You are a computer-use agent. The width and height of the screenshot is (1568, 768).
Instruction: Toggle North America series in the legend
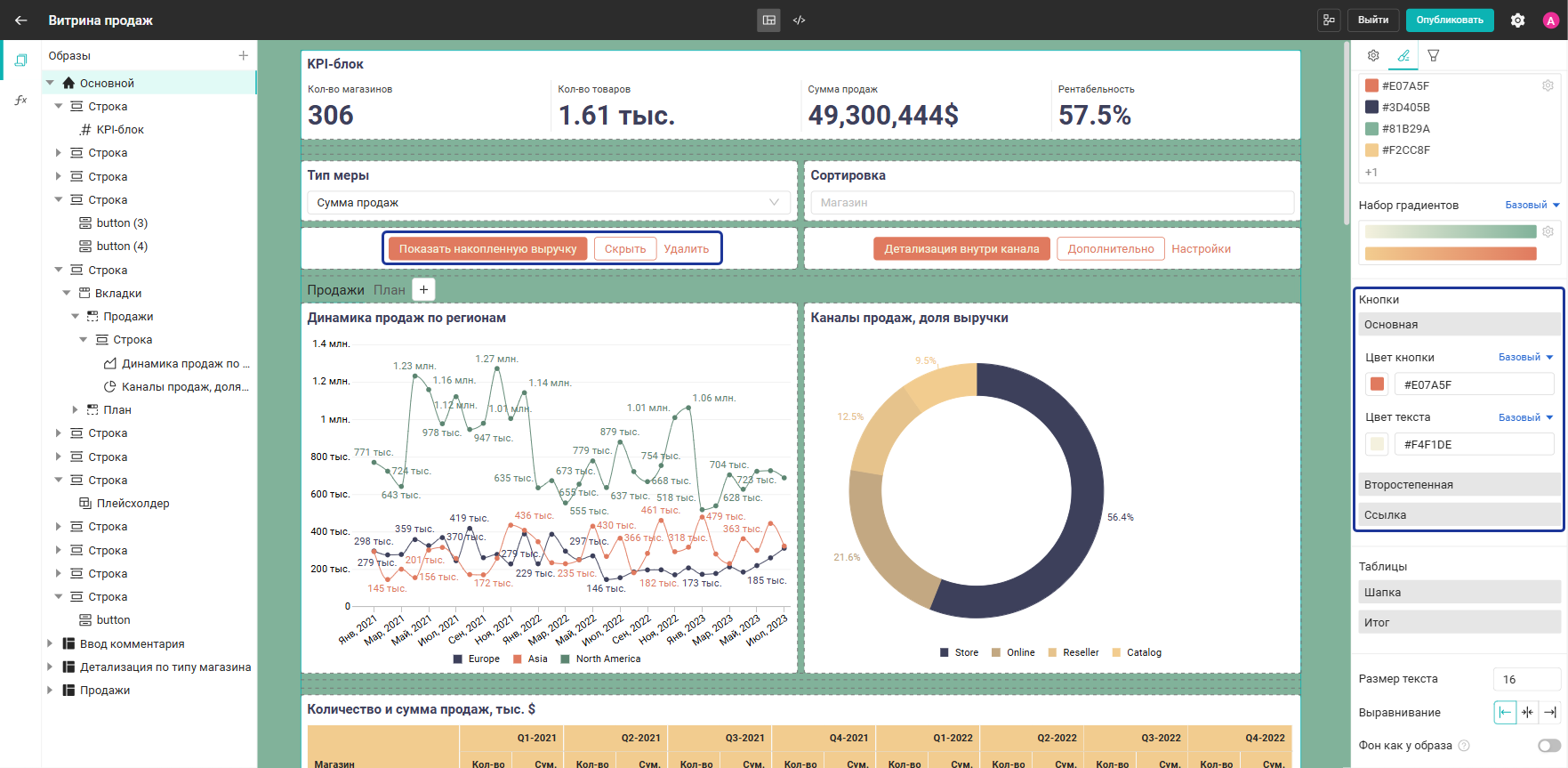coord(600,659)
